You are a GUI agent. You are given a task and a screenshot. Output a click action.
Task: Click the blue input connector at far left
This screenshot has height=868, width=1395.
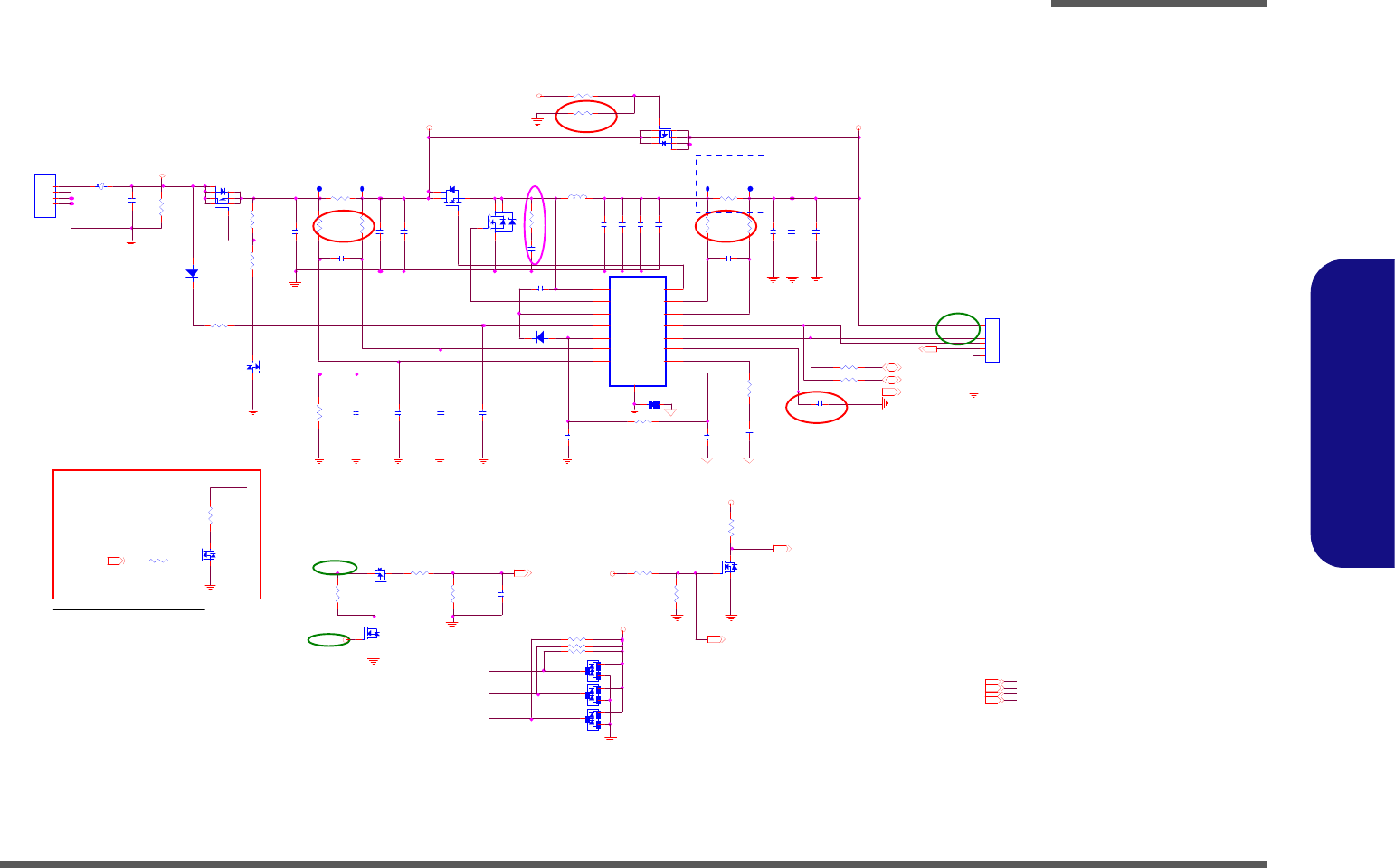[x=45, y=195]
